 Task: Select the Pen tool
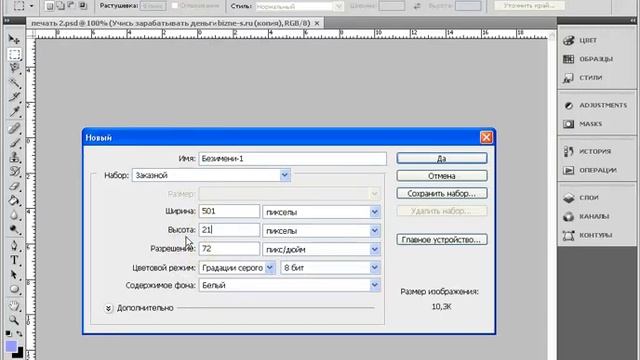14,245
